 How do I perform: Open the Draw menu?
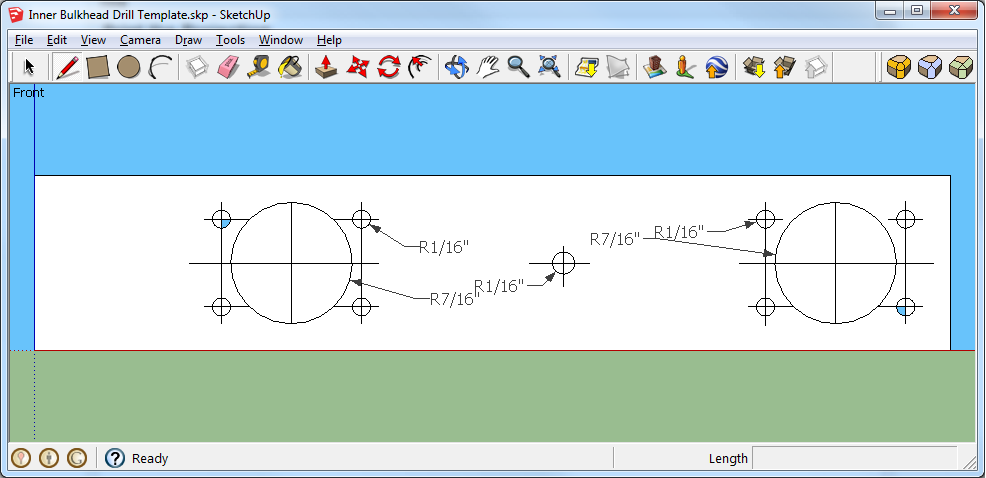click(188, 40)
